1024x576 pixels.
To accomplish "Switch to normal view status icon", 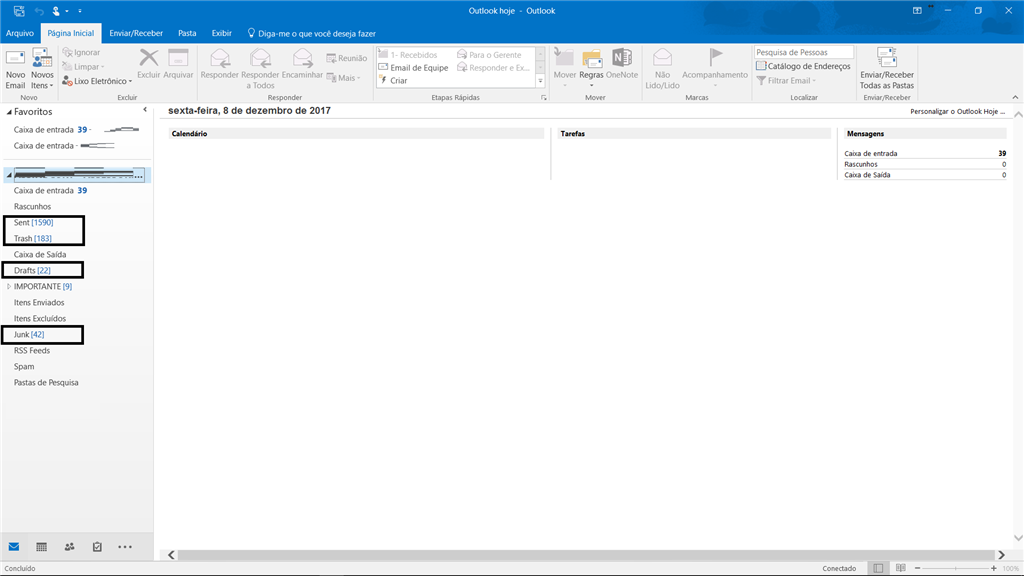I will 878,568.
